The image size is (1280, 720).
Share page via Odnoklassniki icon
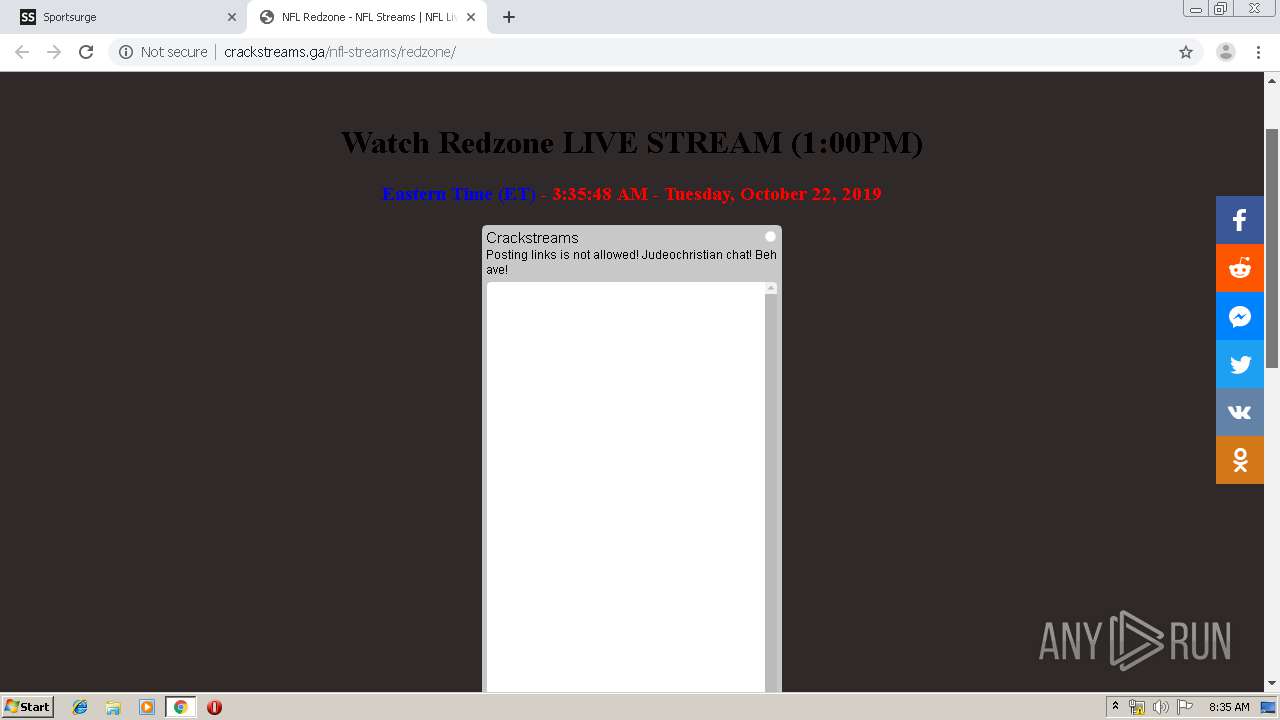click(x=1240, y=460)
